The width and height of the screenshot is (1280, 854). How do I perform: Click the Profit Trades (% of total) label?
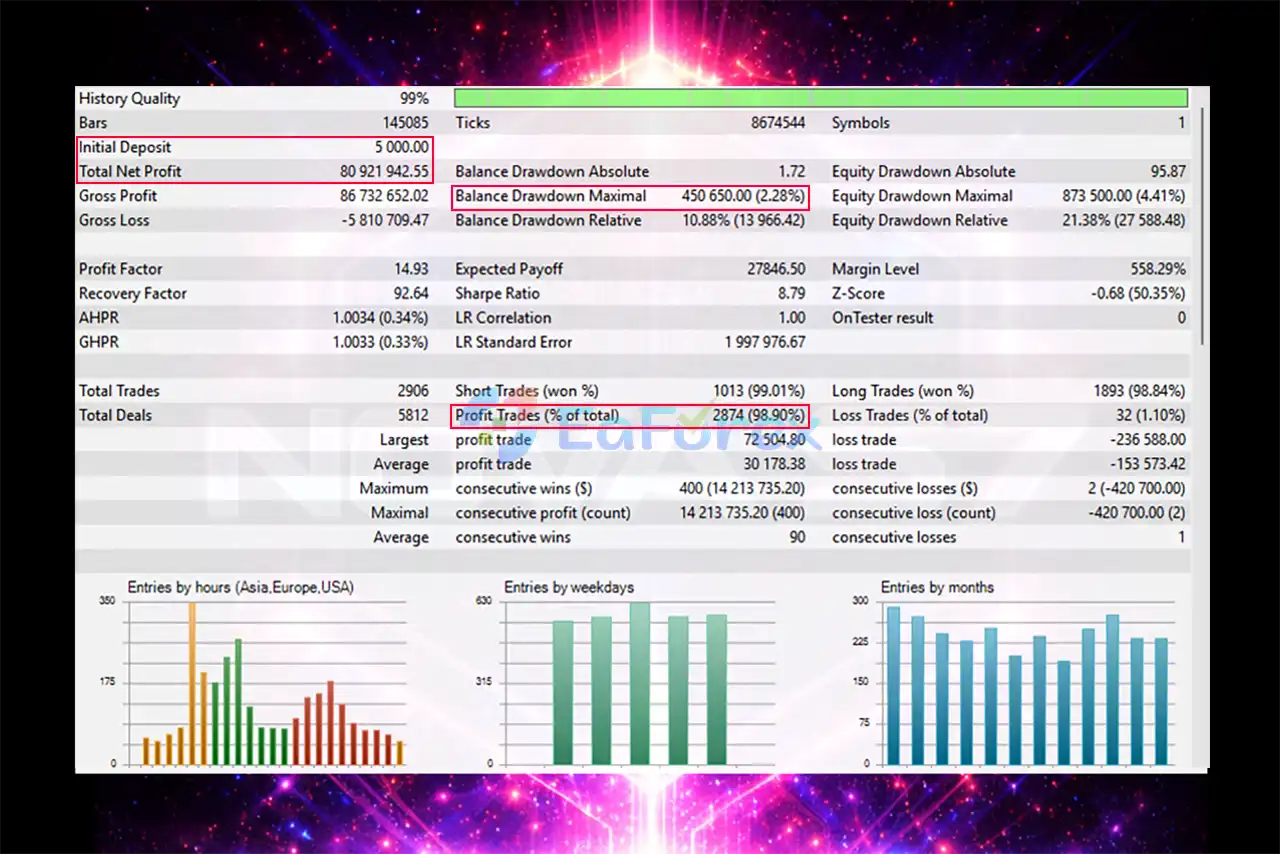[537, 415]
